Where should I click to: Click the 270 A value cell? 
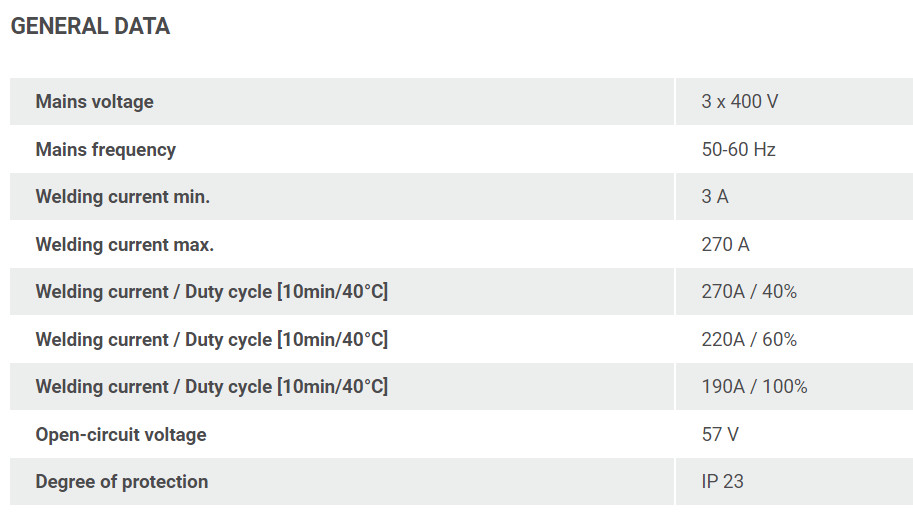[725, 245]
